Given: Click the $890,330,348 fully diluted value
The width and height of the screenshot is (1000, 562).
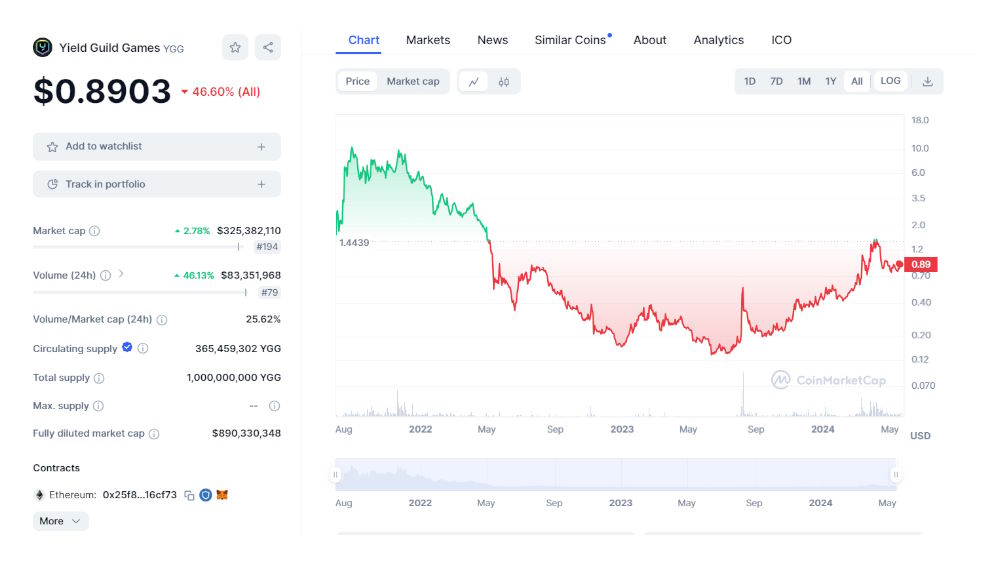Looking at the screenshot, I should pos(246,434).
